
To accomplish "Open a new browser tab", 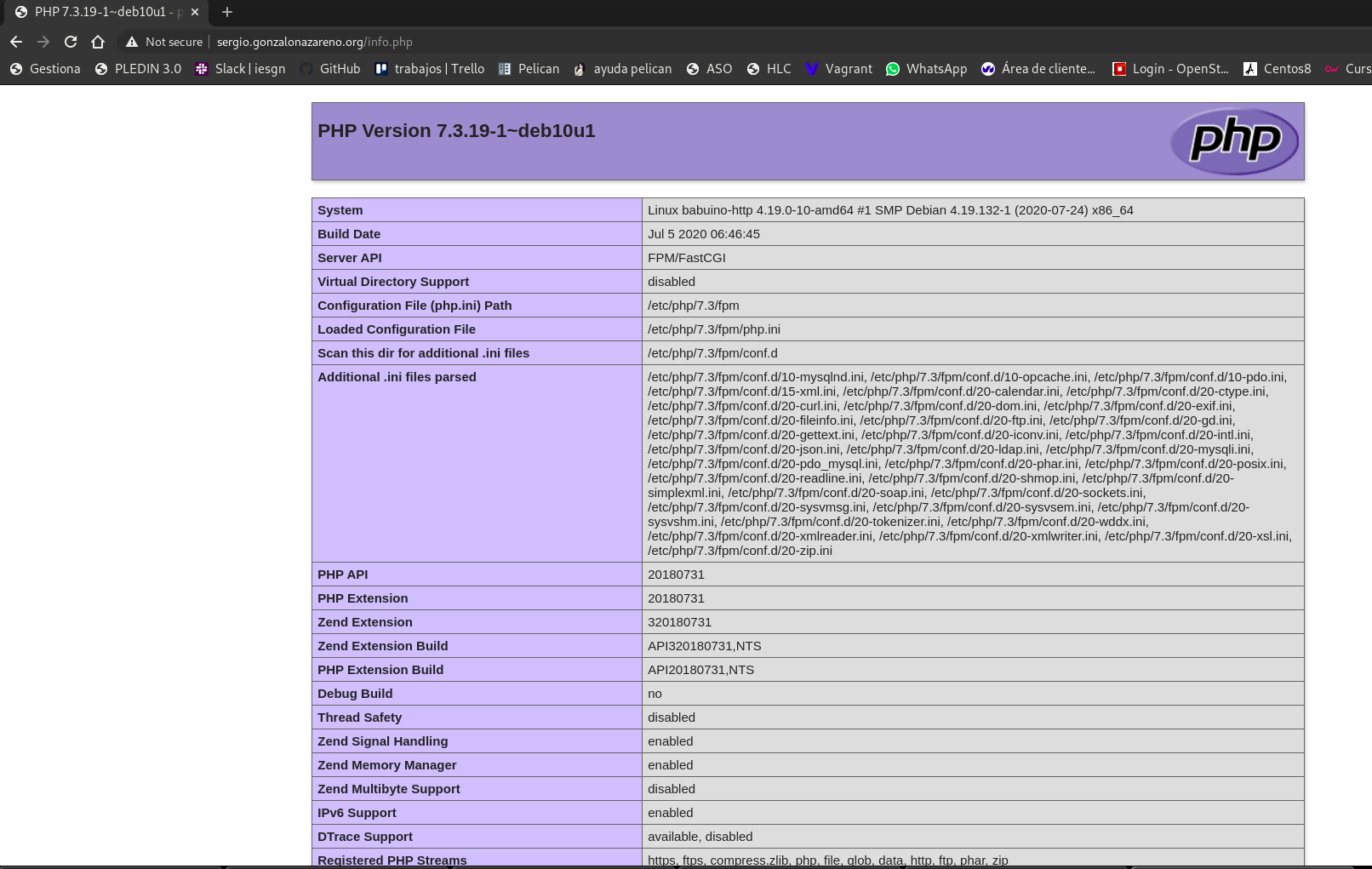I will pos(226,13).
